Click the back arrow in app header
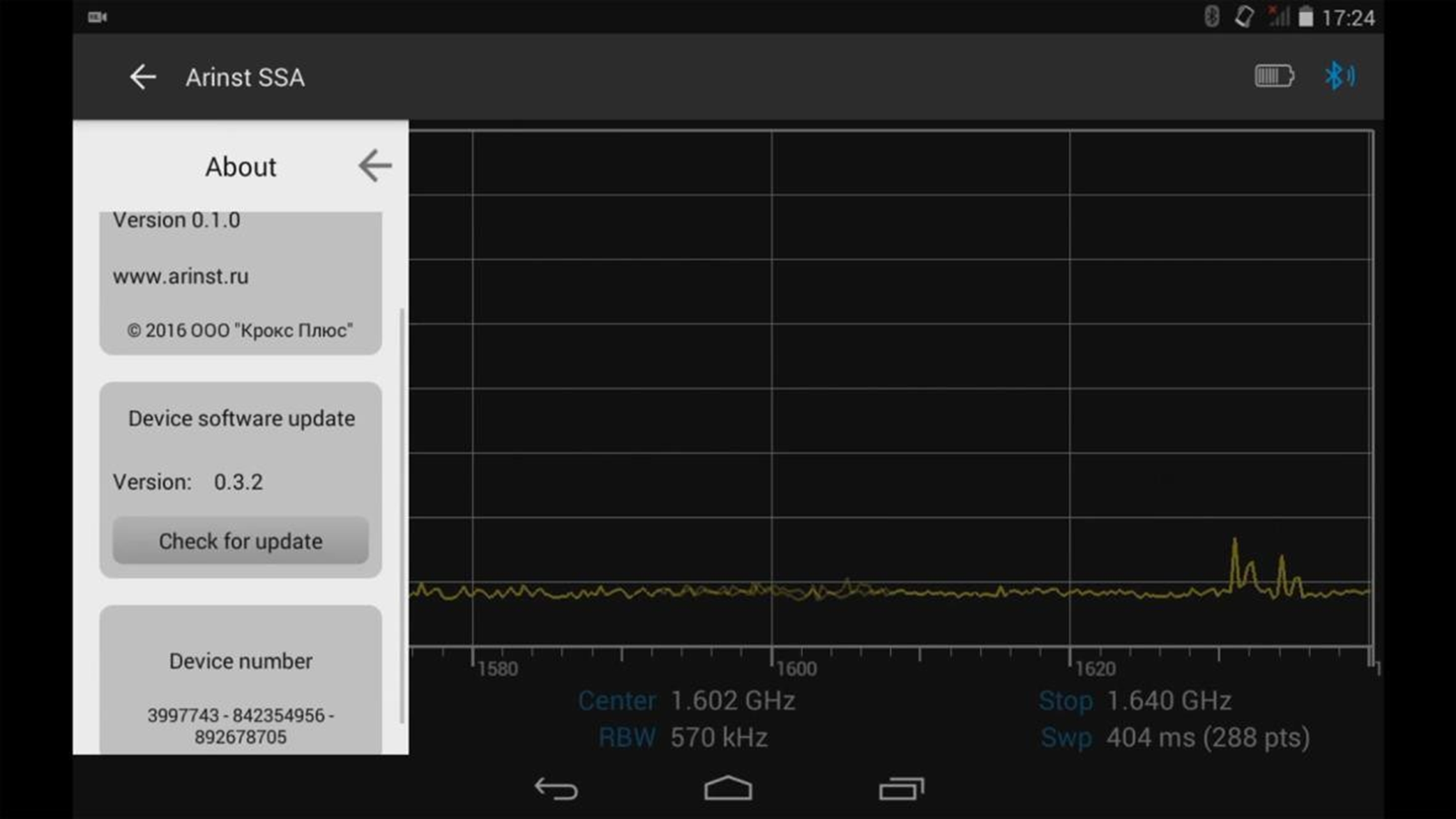 click(x=142, y=77)
